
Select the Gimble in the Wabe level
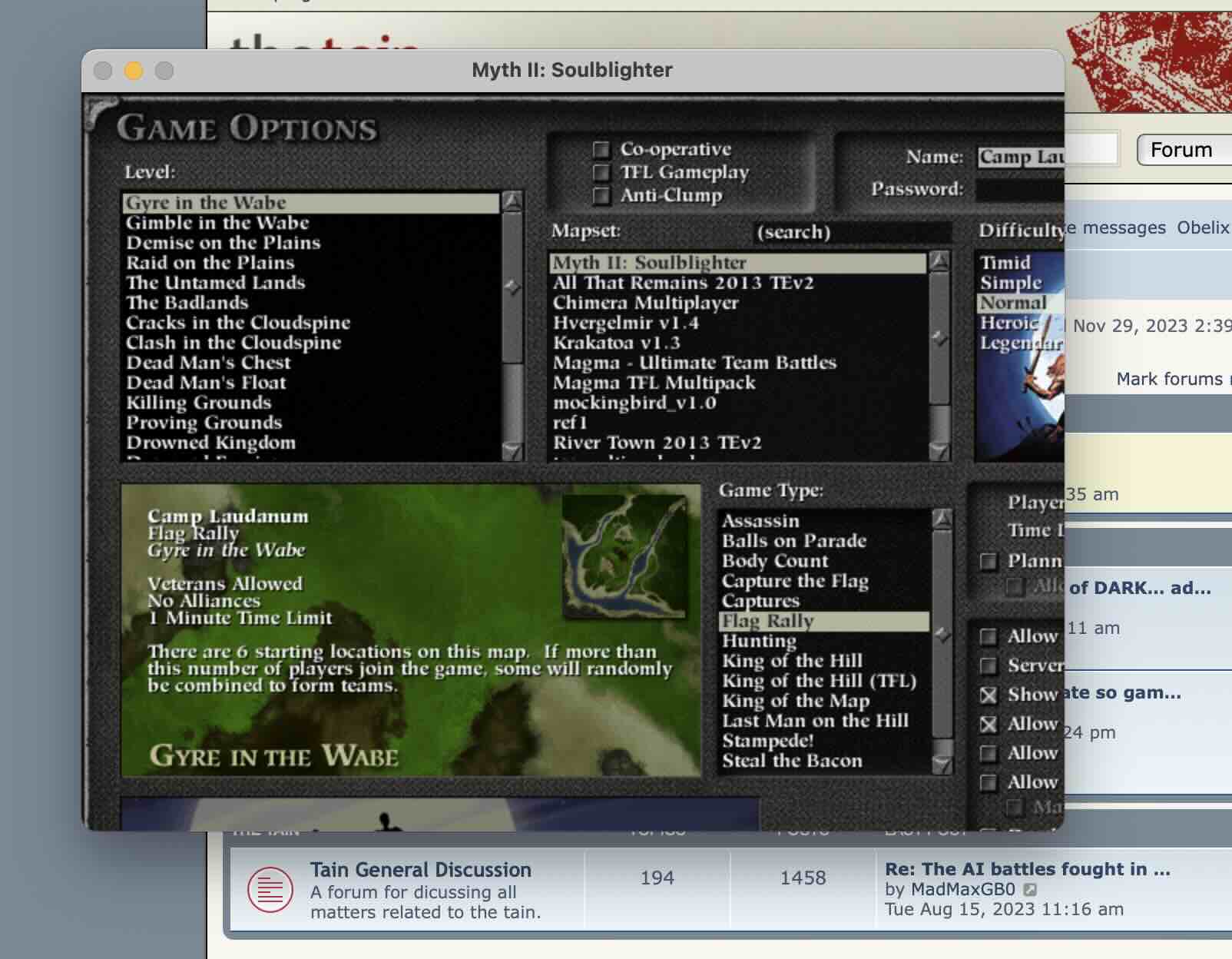[310, 223]
